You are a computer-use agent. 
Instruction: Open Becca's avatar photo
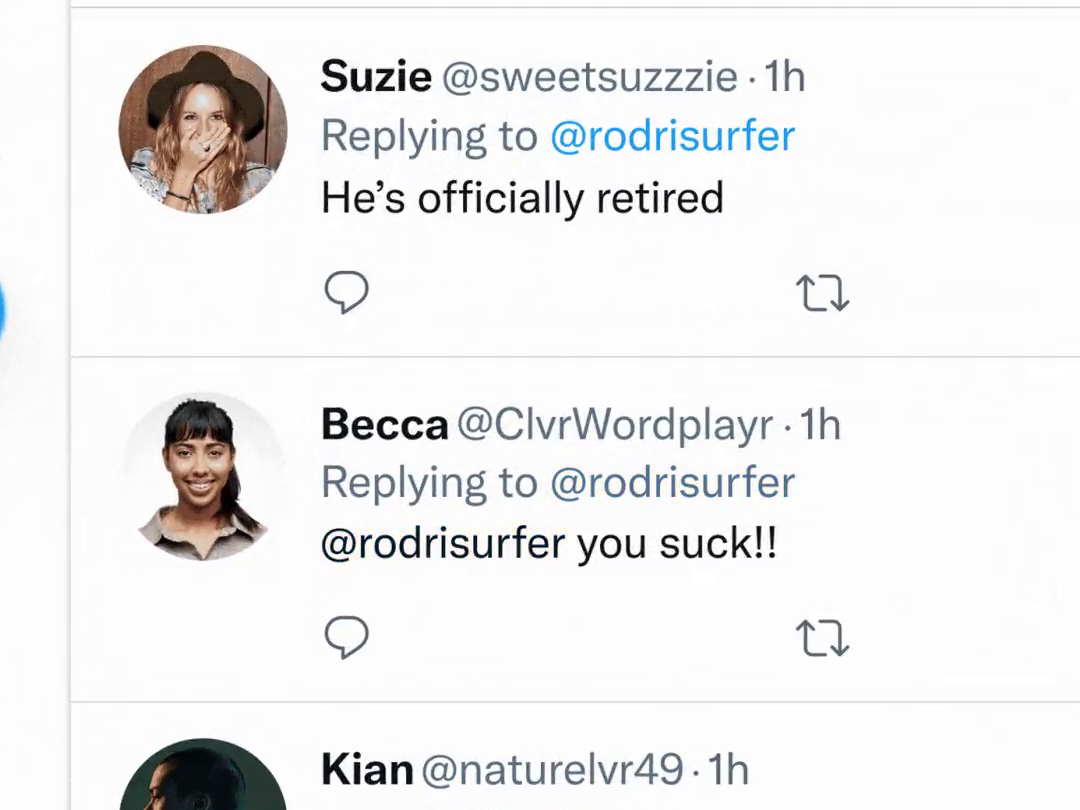click(203, 477)
